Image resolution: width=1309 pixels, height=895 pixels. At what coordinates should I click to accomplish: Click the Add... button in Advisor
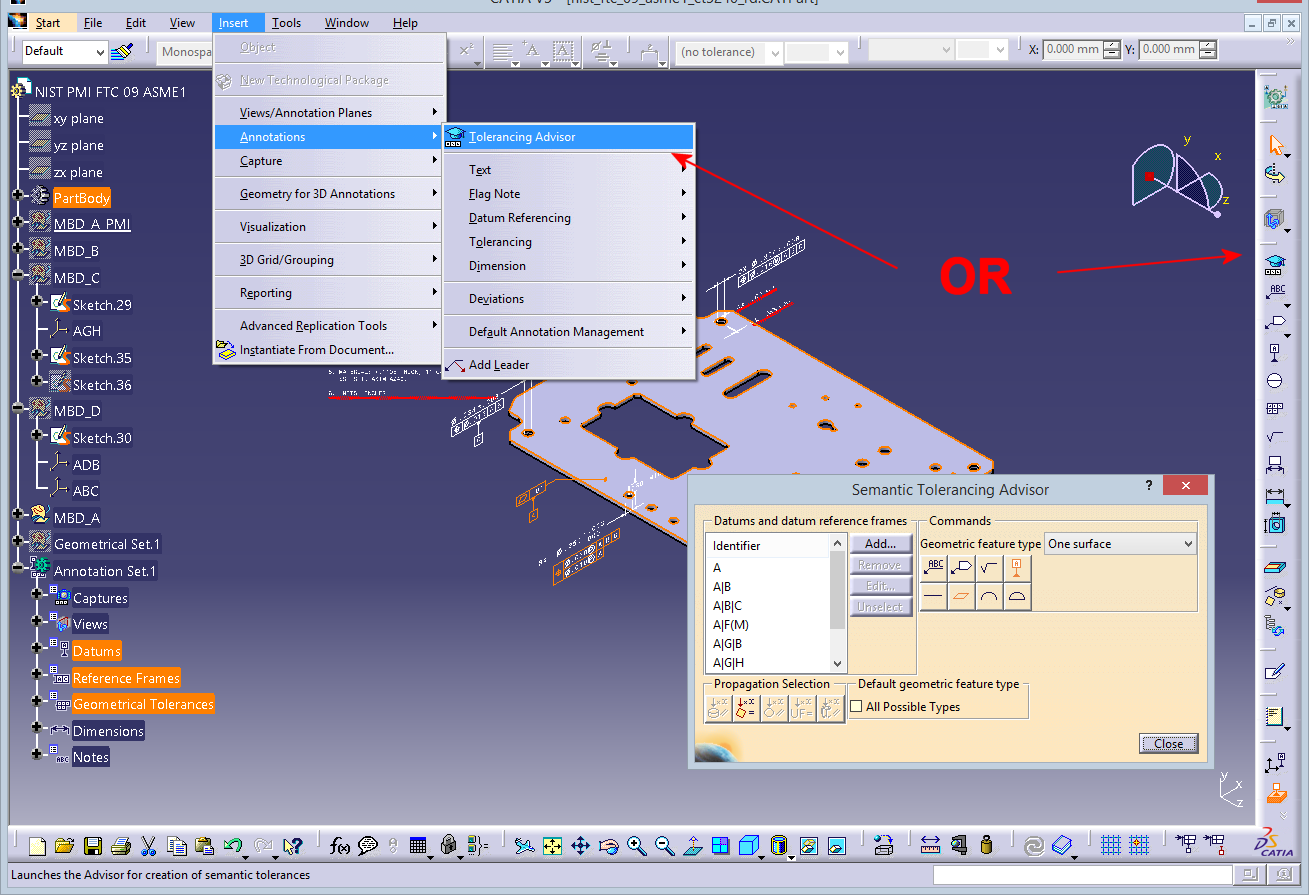click(x=881, y=544)
